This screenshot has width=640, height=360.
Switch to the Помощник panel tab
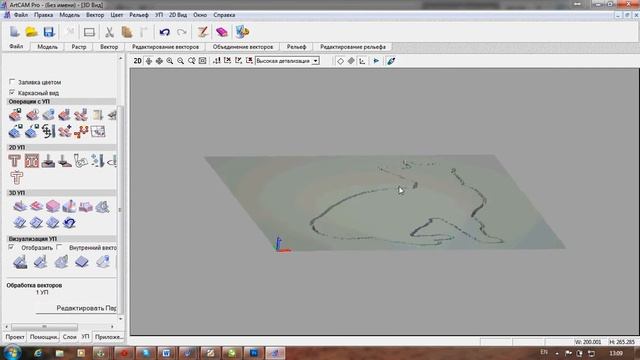point(43,337)
